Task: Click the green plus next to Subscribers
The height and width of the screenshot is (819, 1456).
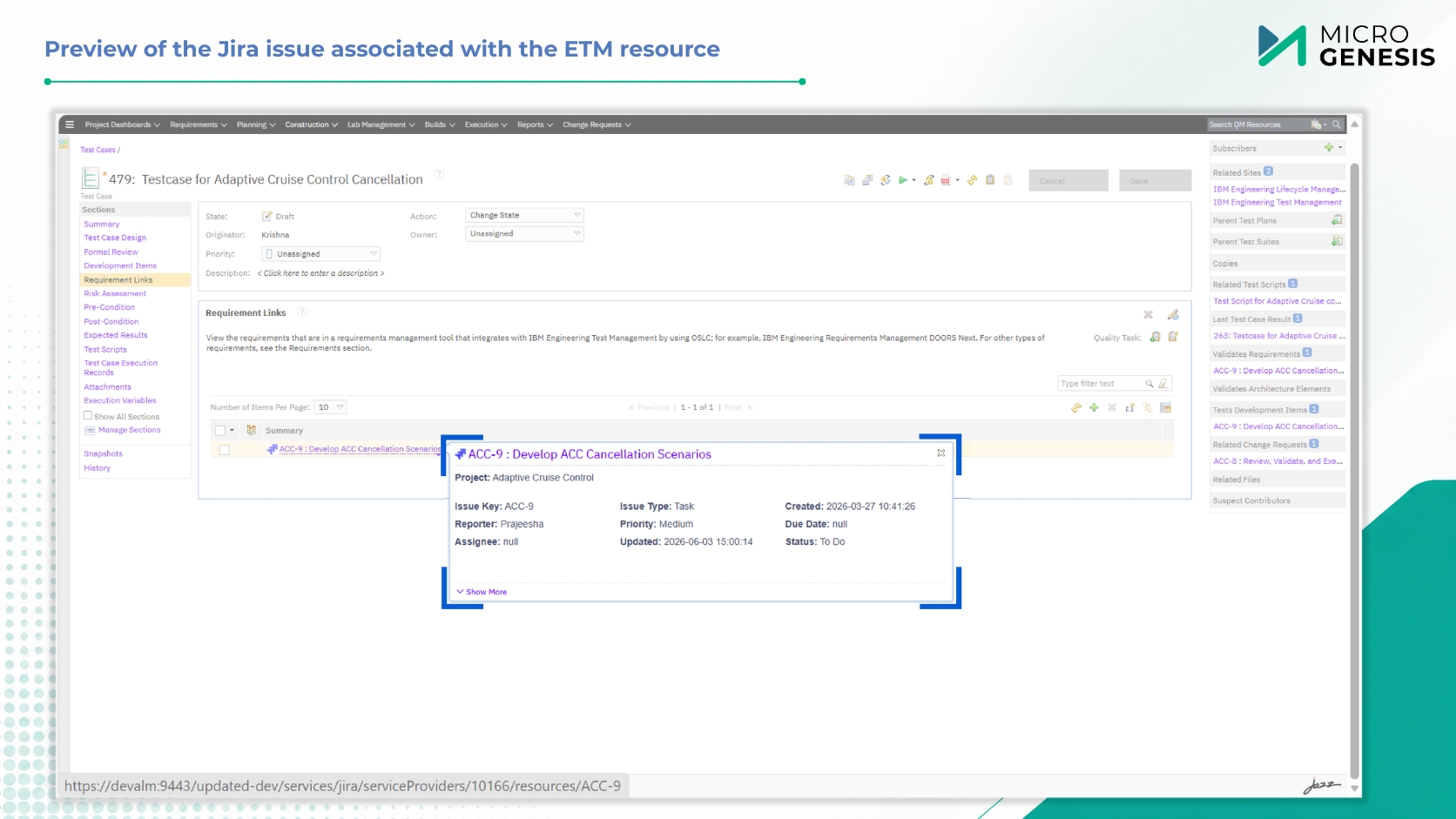Action: point(1329,148)
